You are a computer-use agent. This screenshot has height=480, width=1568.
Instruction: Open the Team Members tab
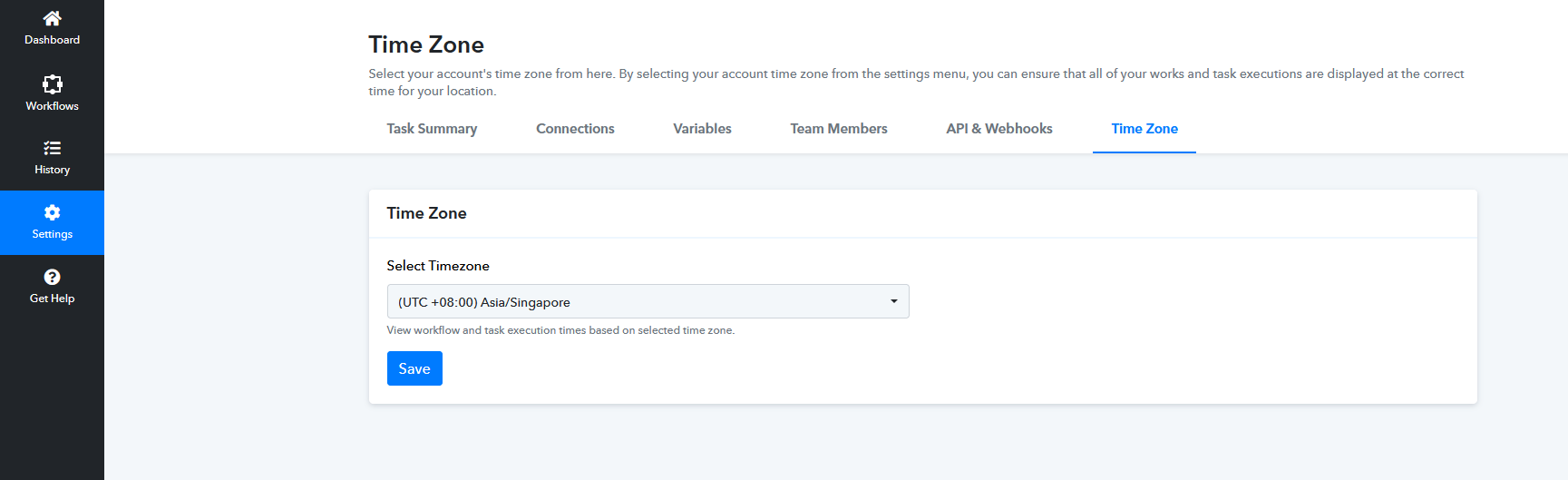tap(838, 129)
